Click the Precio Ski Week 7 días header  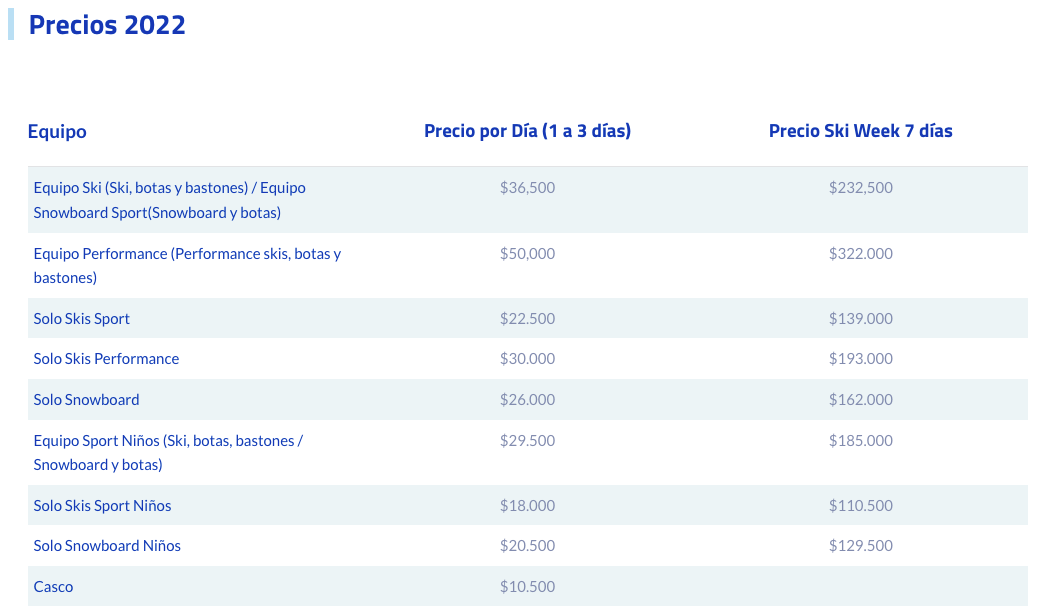click(x=860, y=130)
